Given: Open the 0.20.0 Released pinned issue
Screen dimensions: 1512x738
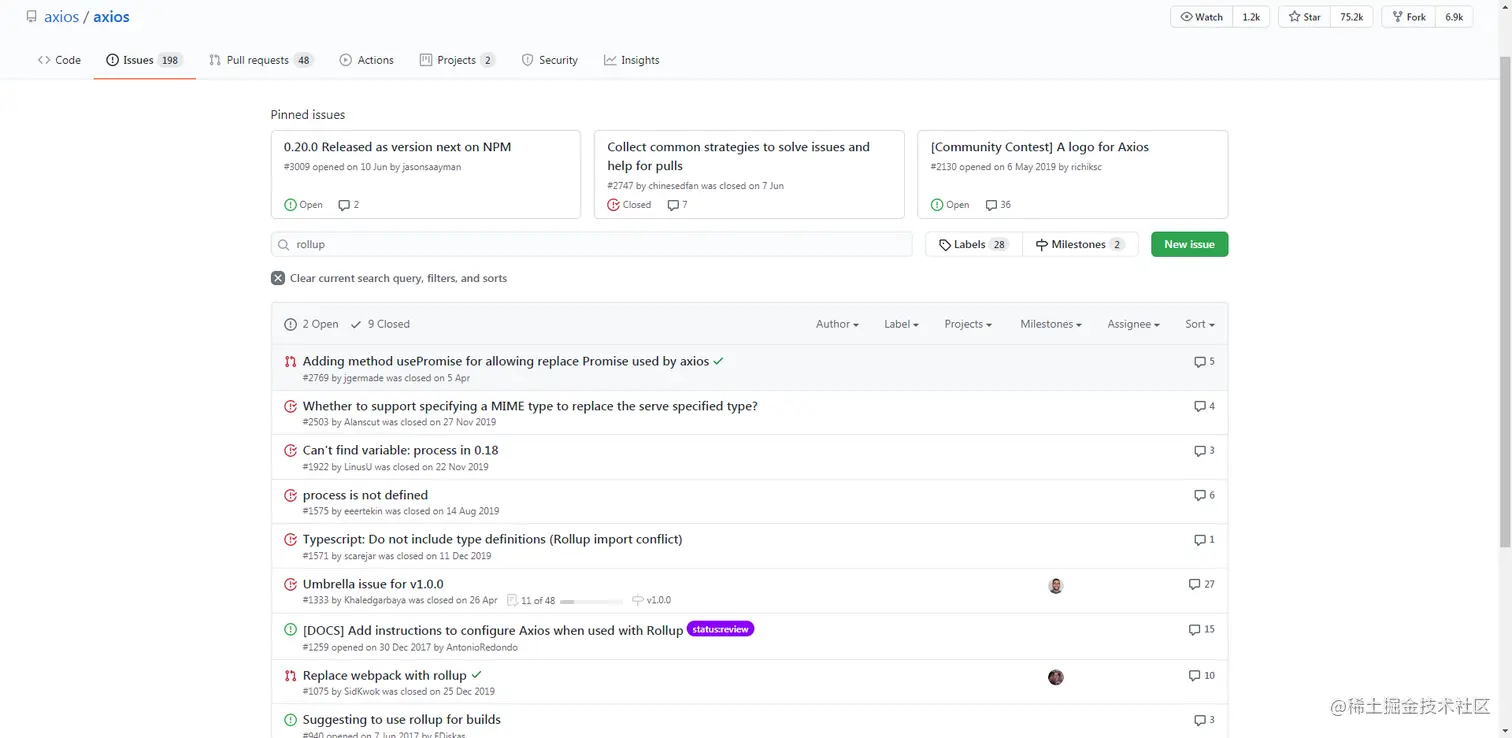Looking at the screenshot, I should coord(397,147).
